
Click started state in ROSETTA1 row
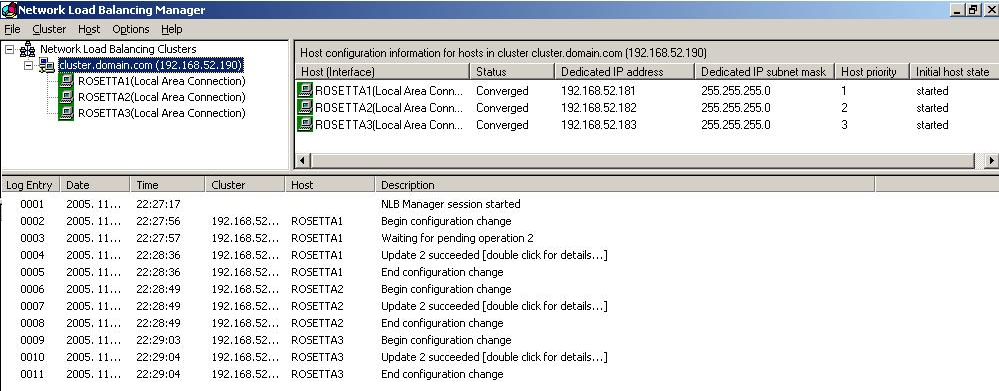pyautogui.click(x=932, y=90)
